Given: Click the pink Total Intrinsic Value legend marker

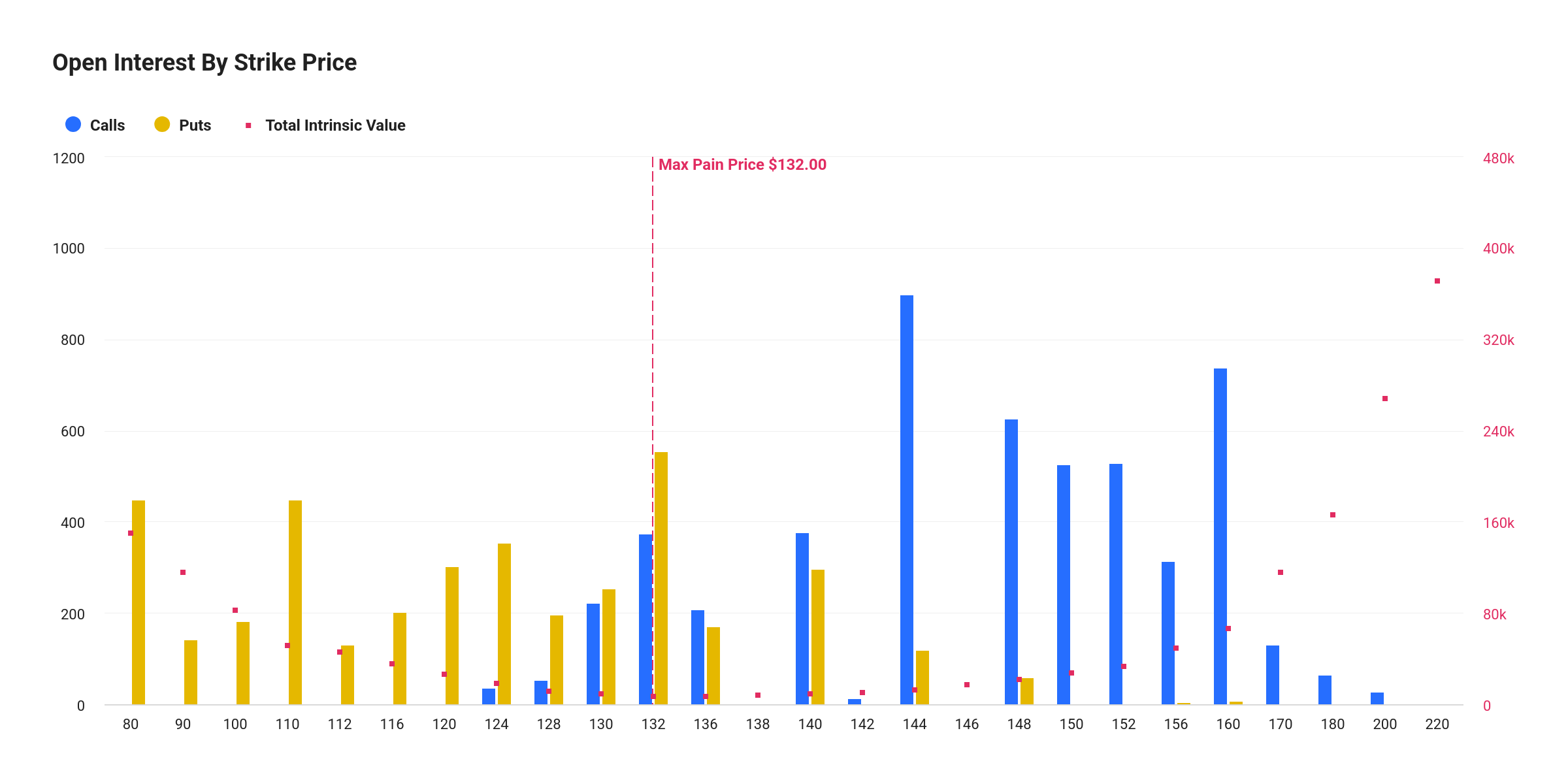Looking at the screenshot, I should click(x=249, y=123).
